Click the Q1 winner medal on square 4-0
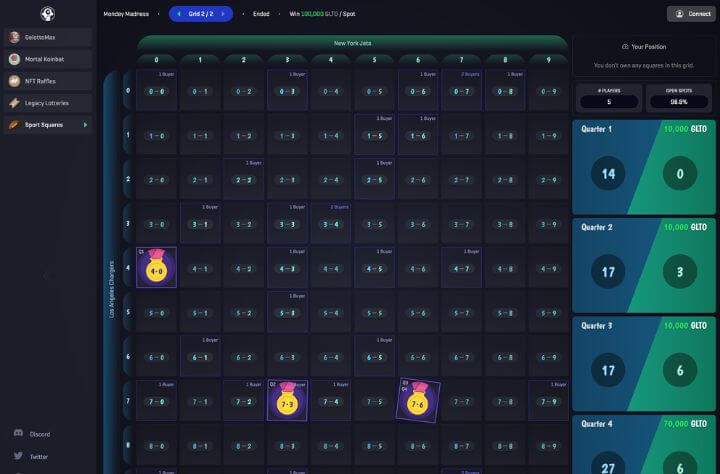This screenshot has width=720, height=474. pos(156,268)
